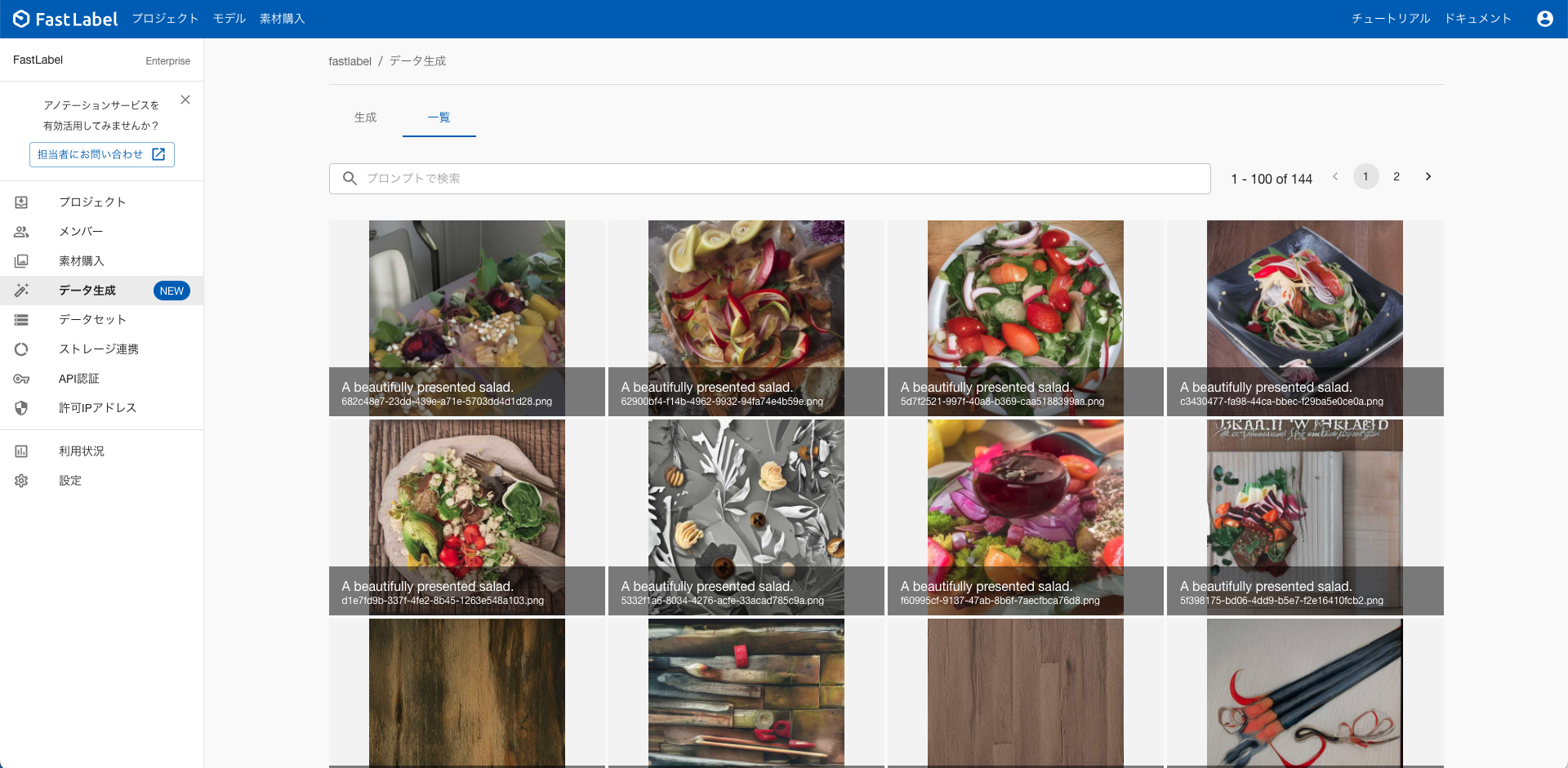Open 素材購入 in the top navigation
This screenshot has height=768, width=1568.
click(283, 19)
